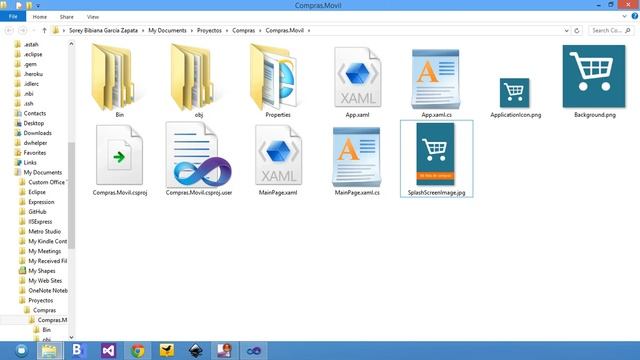This screenshot has height=360, width=640.
Task: Select the App.xaml file icon
Action: [358, 77]
